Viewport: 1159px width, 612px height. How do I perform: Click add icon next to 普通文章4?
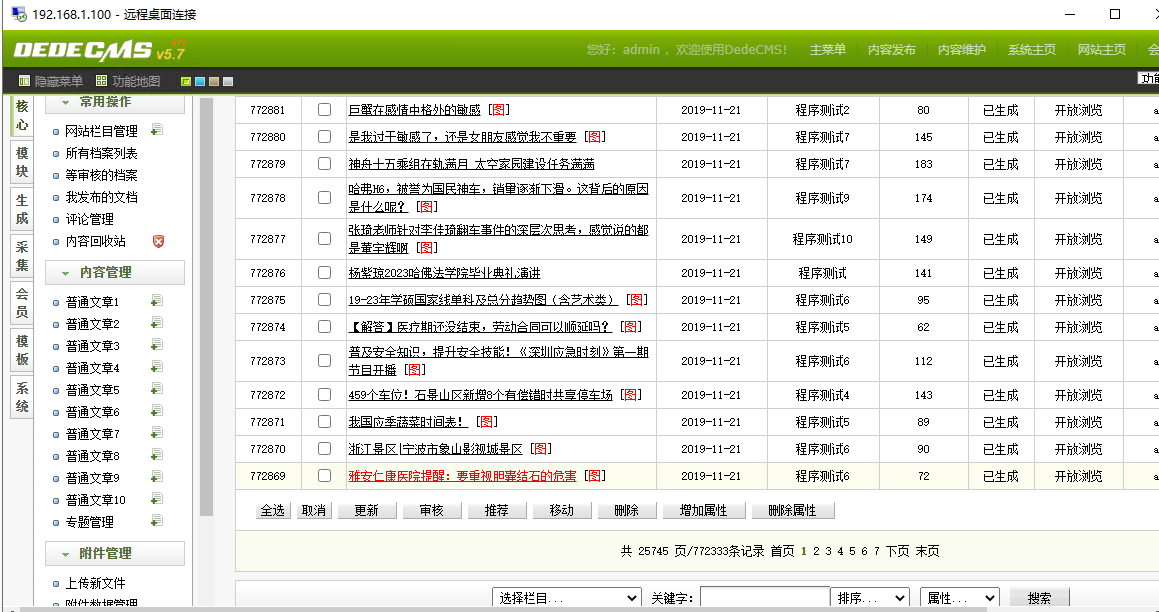click(157, 367)
